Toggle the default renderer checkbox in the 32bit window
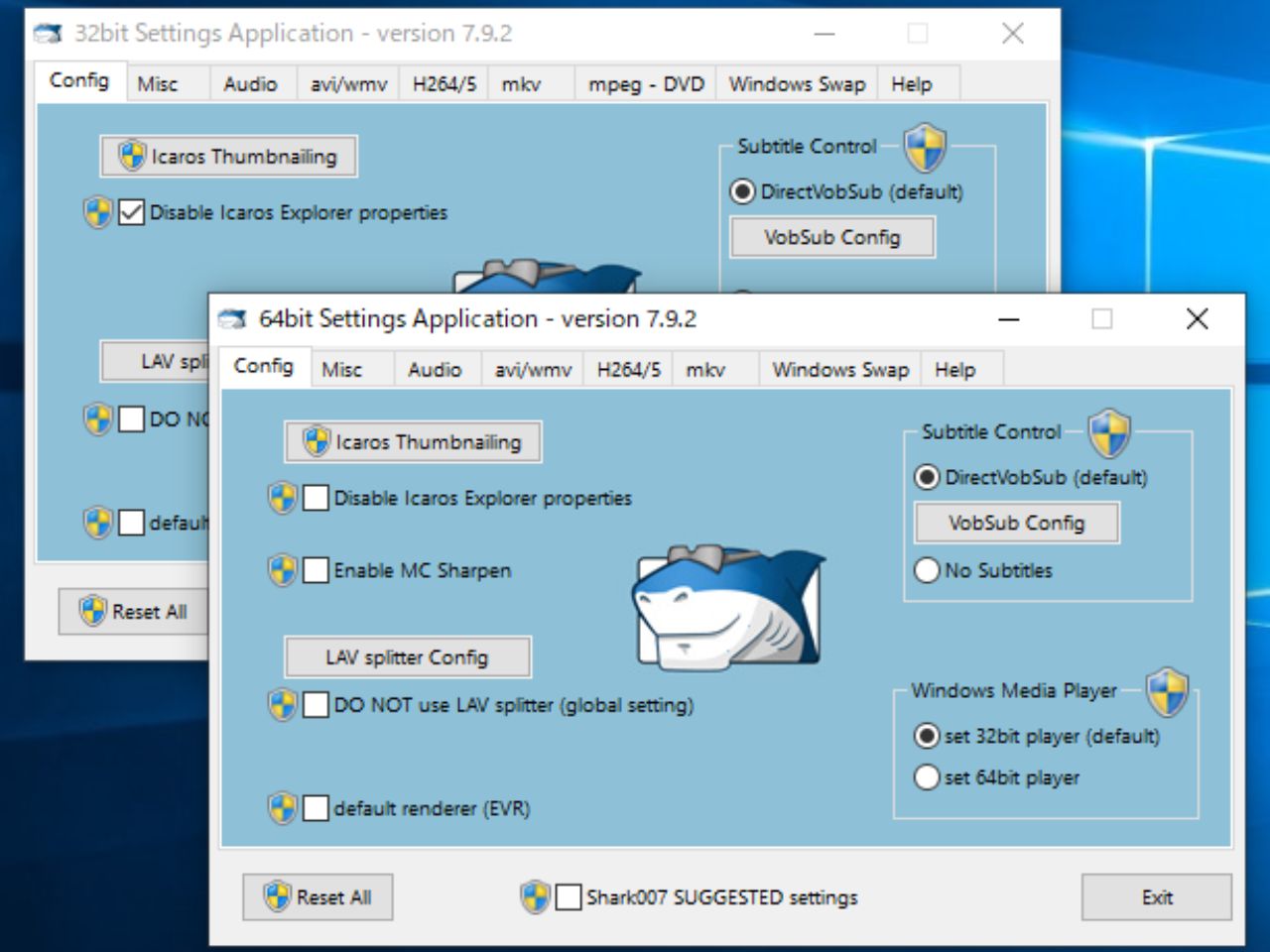 (x=131, y=523)
